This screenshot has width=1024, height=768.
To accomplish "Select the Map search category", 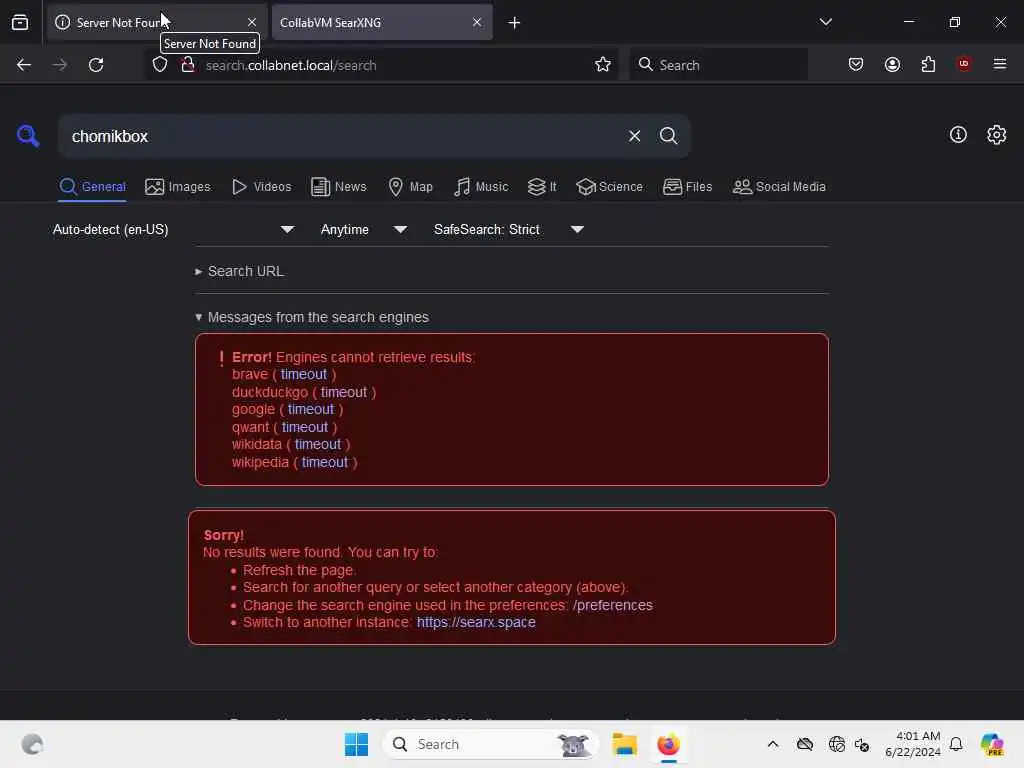I will coord(410,187).
